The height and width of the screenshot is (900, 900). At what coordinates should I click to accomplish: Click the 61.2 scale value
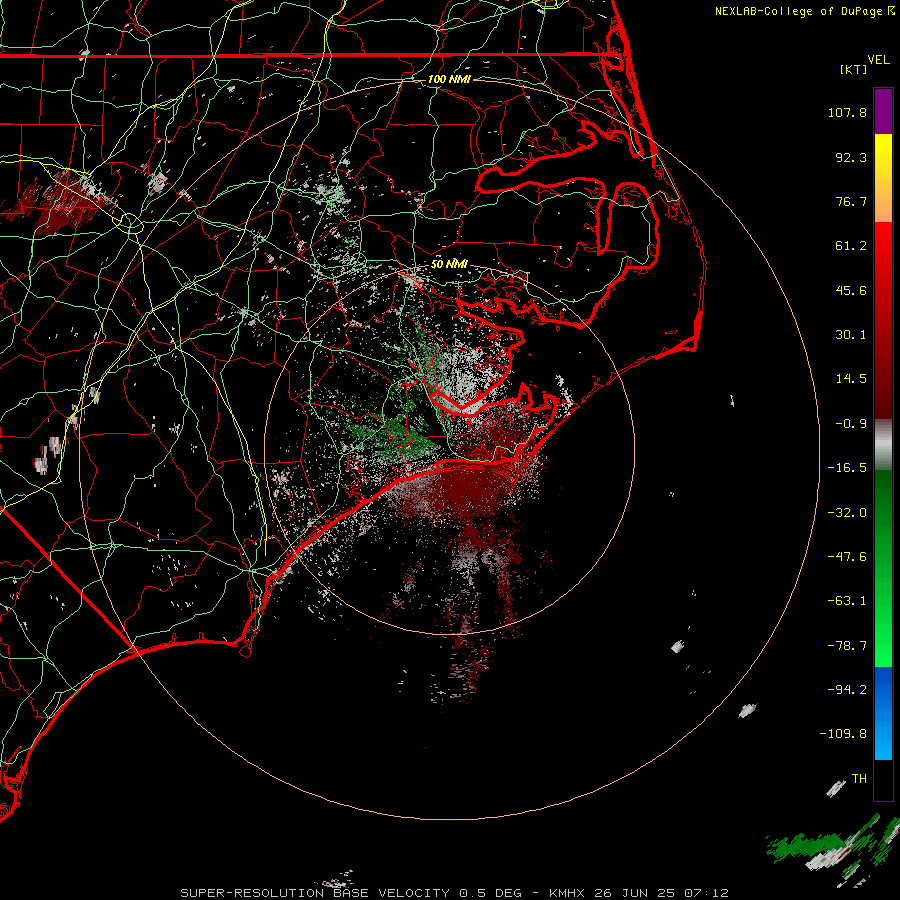pyautogui.click(x=851, y=246)
